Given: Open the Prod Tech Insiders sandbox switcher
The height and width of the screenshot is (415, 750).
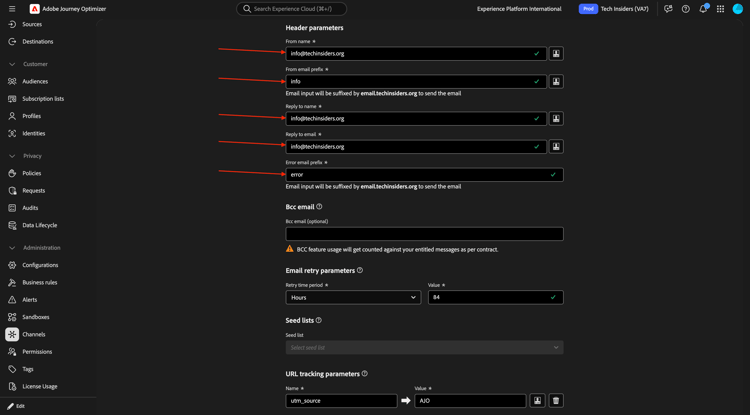Looking at the screenshot, I should (x=614, y=9).
